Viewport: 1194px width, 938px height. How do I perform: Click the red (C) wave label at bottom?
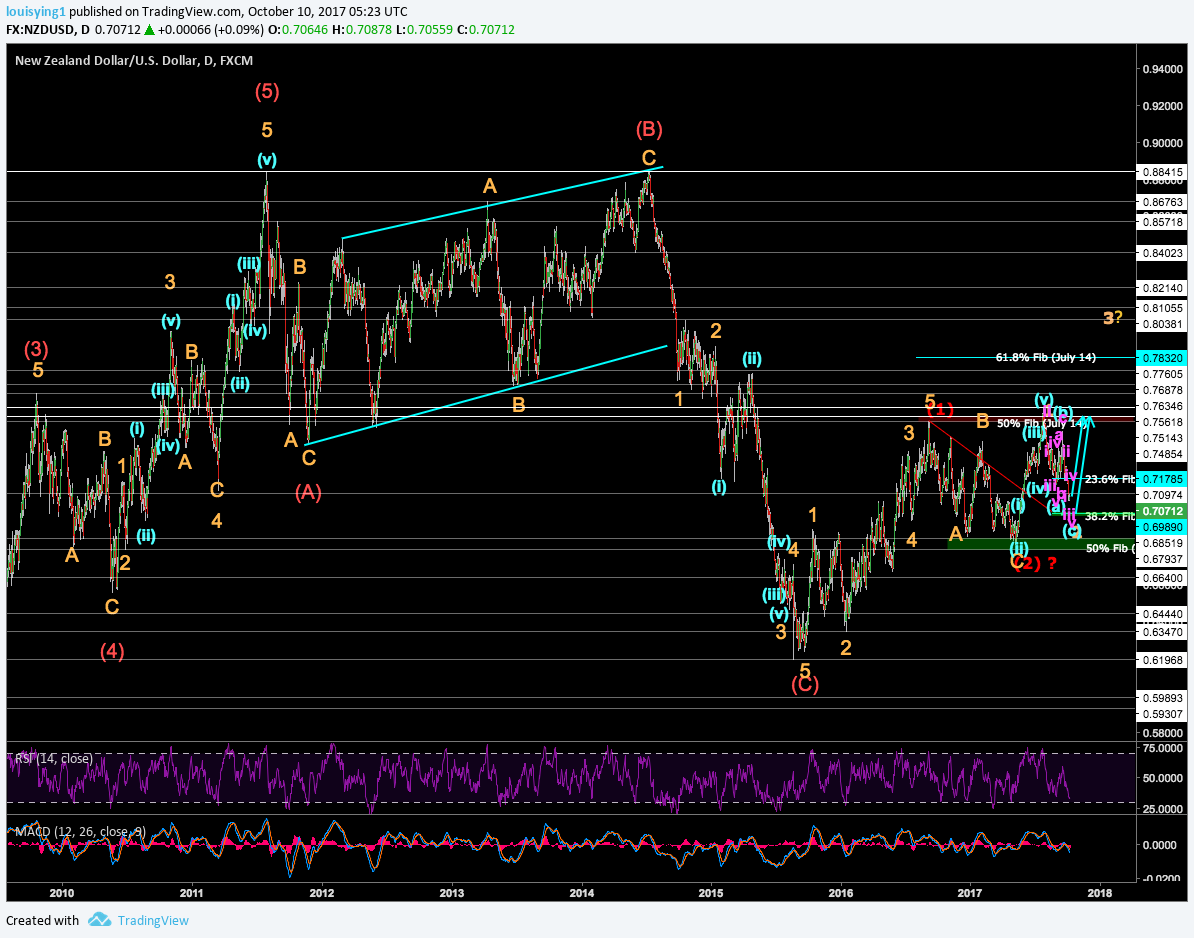[805, 684]
